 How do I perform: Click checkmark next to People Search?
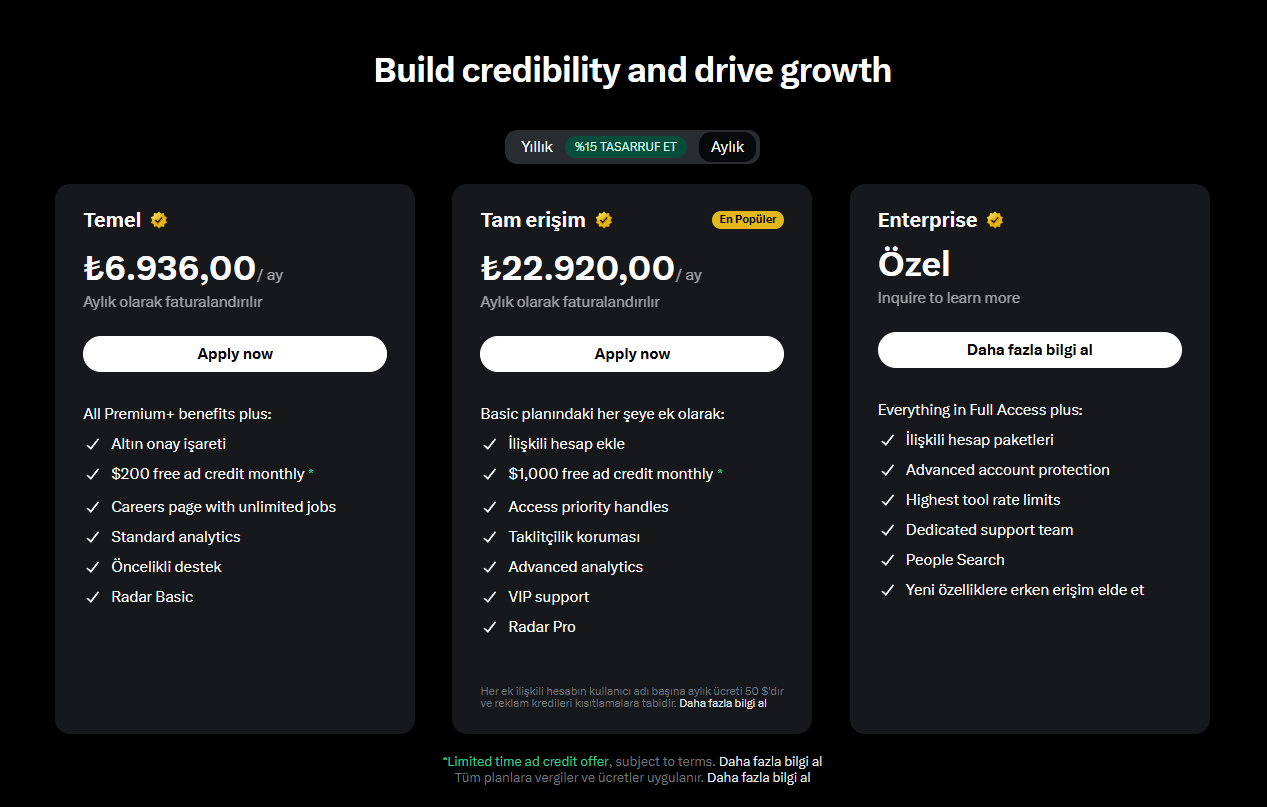point(887,560)
